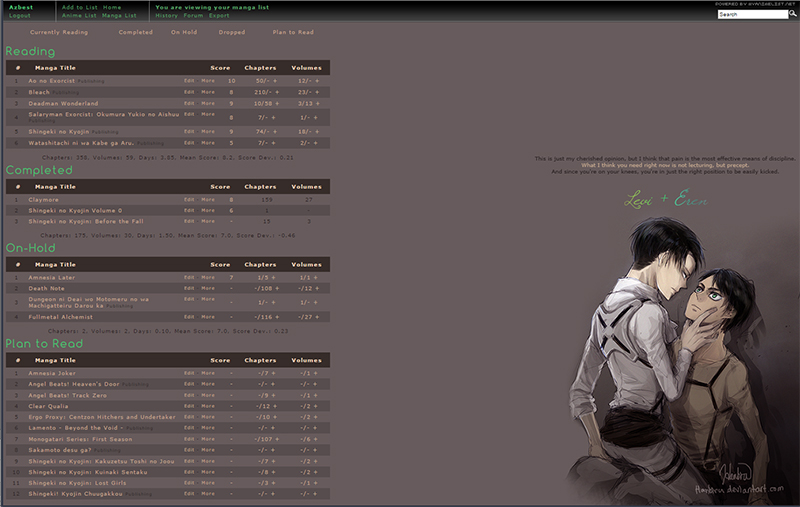Sort the On-Hold table by Volumes
The image size is (800, 507).
pyautogui.click(x=306, y=265)
